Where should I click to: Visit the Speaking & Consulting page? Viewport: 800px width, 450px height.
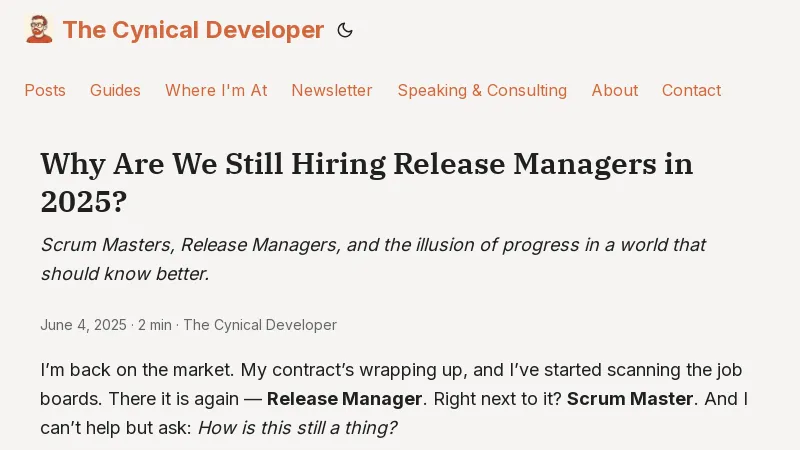pyautogui.click(x=482, y=90)
